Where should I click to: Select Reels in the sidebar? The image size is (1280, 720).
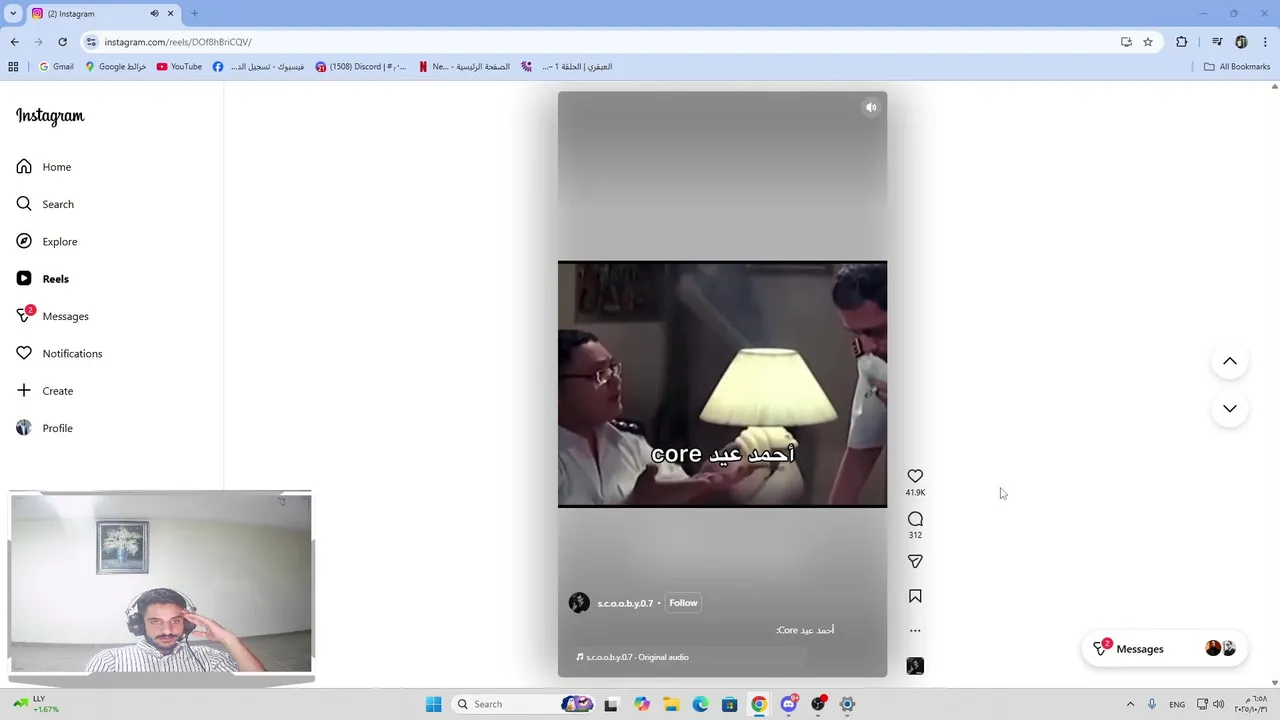click(43, 279)
